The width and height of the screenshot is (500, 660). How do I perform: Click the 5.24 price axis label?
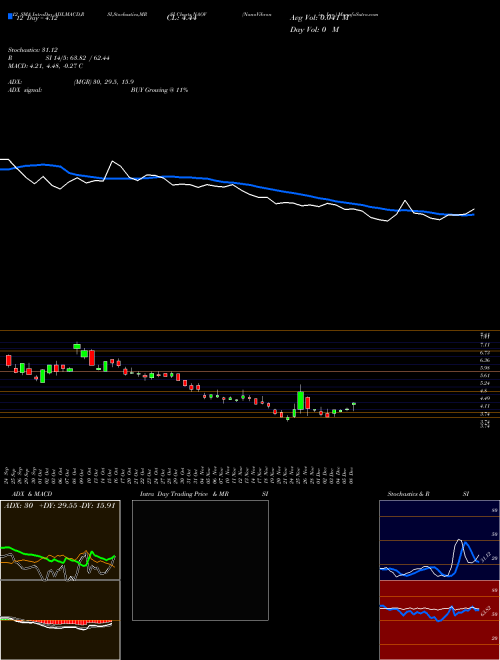pyautogui.click(x=485, y=383)
